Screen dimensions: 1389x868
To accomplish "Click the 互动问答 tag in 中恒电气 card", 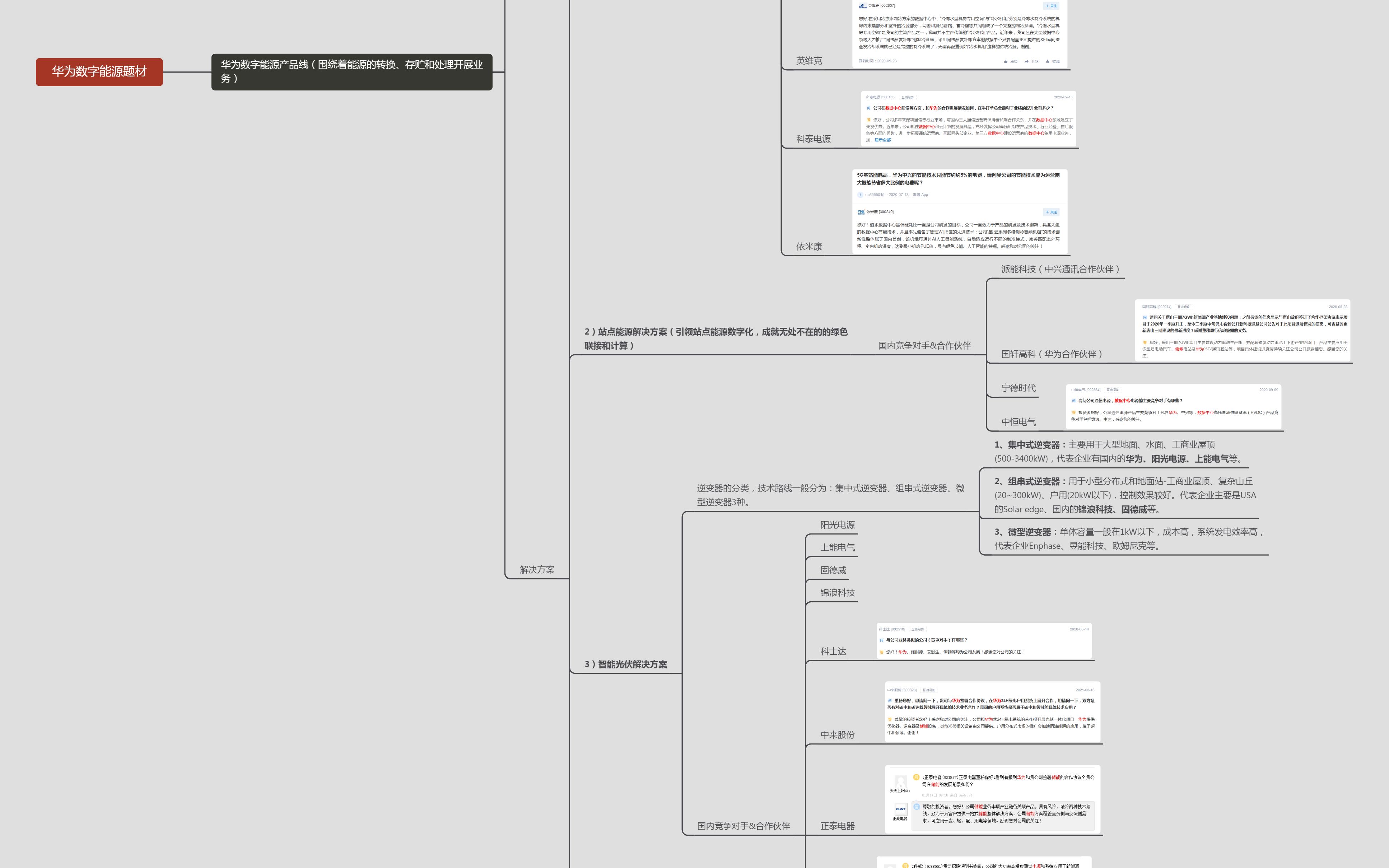I will tap(1113, 390).
